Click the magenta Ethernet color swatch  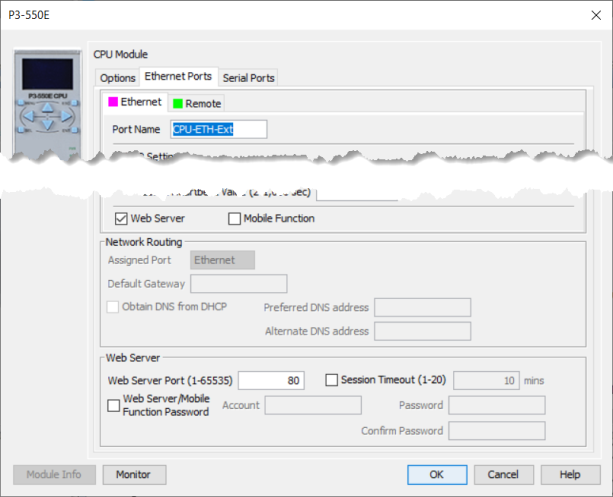(113, 102)
